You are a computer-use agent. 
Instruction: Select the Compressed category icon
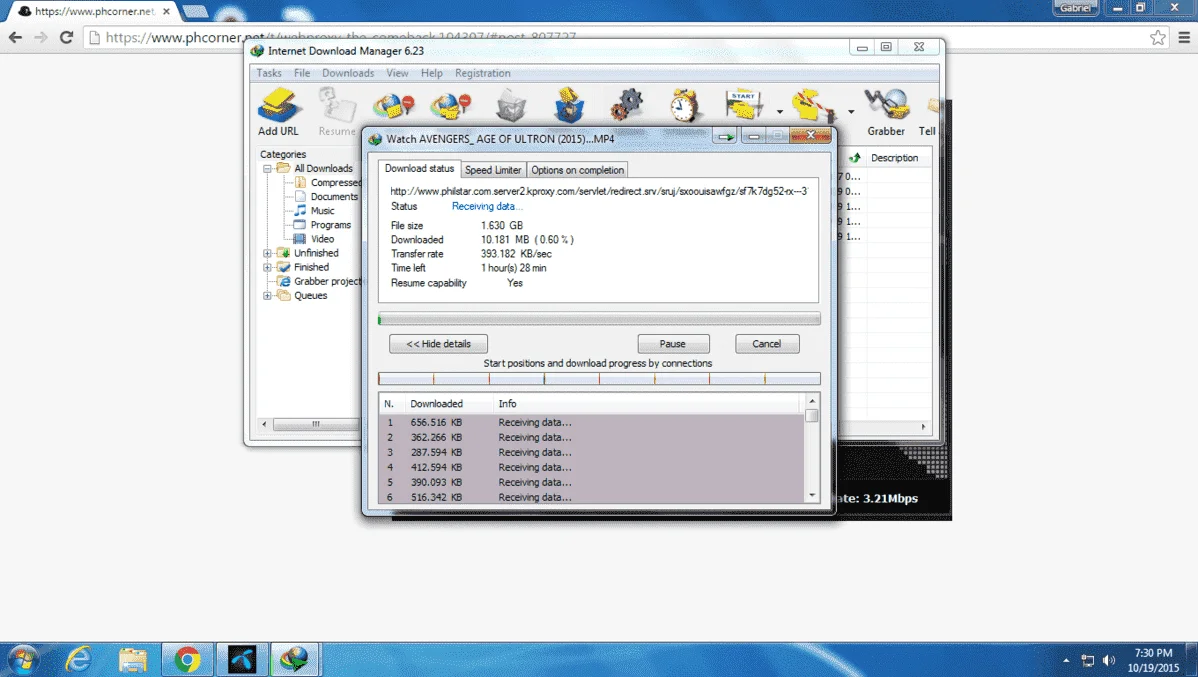(x=300, y=183)
